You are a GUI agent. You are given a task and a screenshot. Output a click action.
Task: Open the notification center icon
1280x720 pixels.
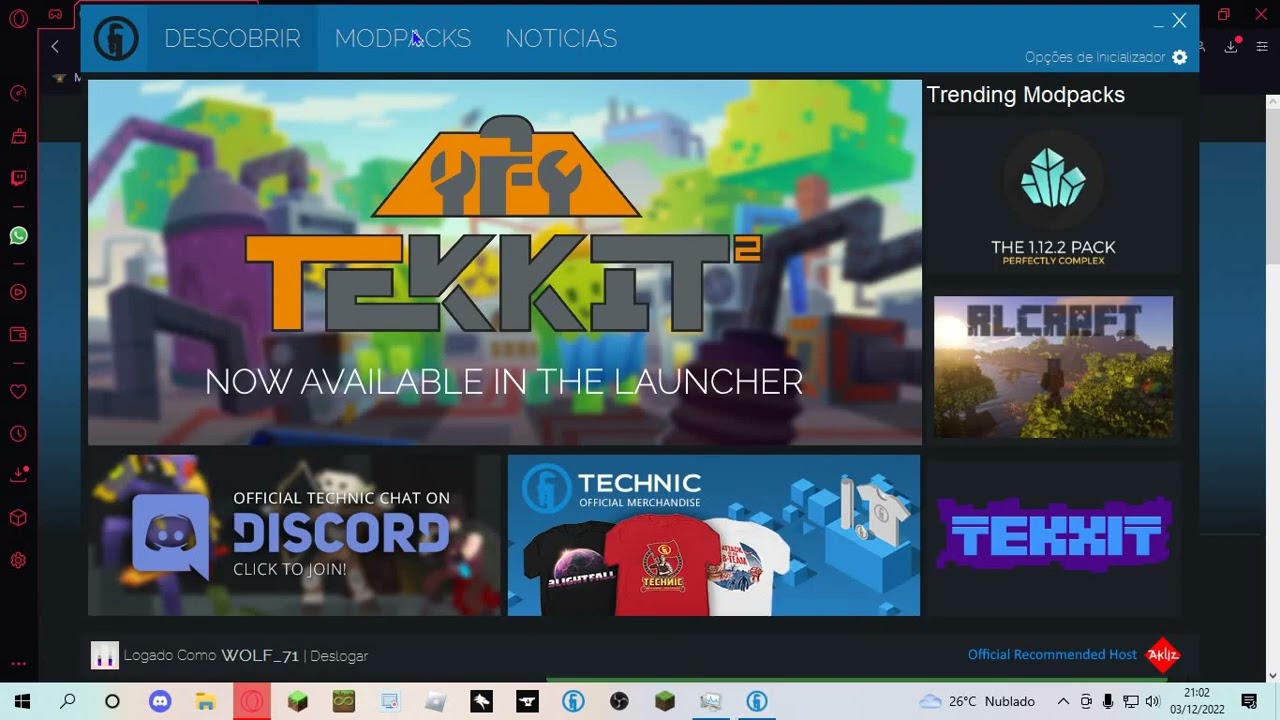pos(1248,701)
